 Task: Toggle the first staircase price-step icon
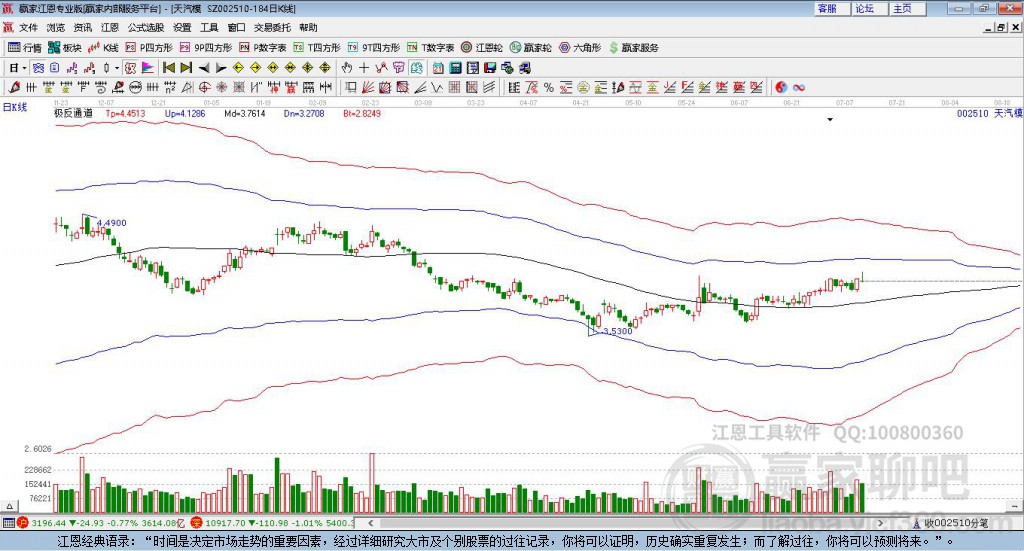[72, 68]
